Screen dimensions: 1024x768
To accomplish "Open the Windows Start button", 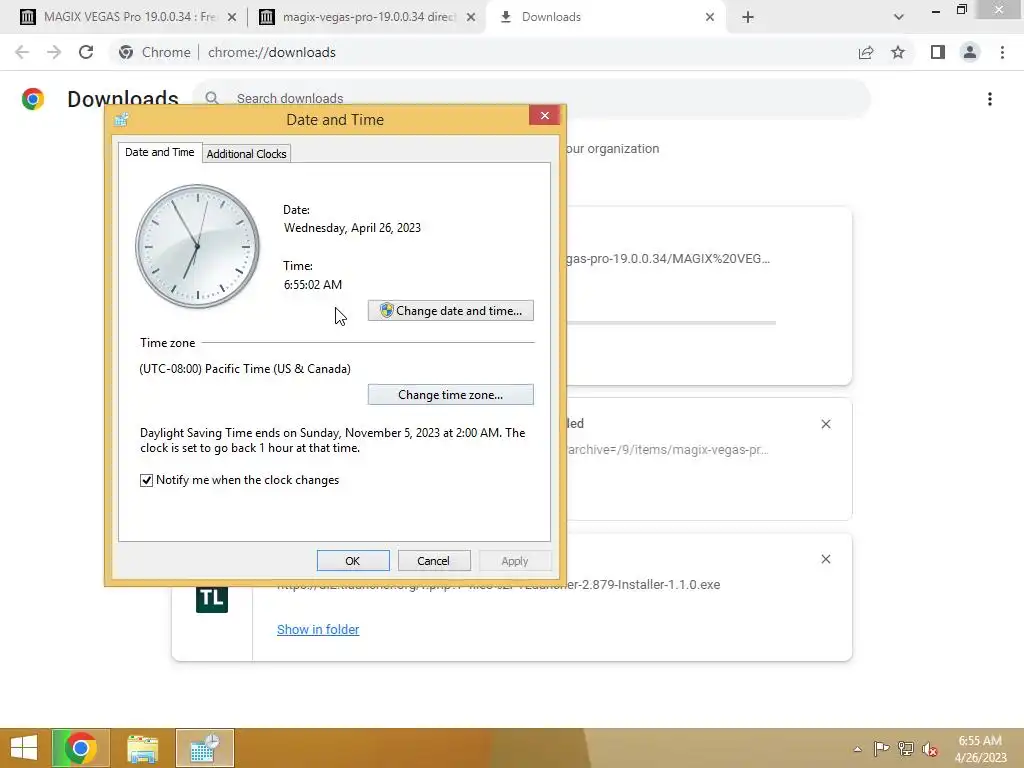I will [24, 748].
